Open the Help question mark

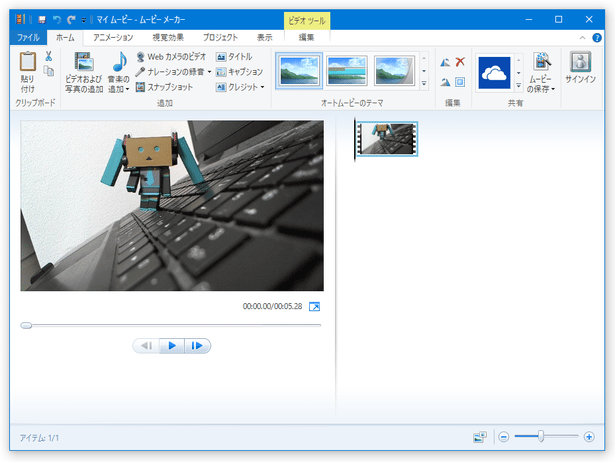(597, 38)
